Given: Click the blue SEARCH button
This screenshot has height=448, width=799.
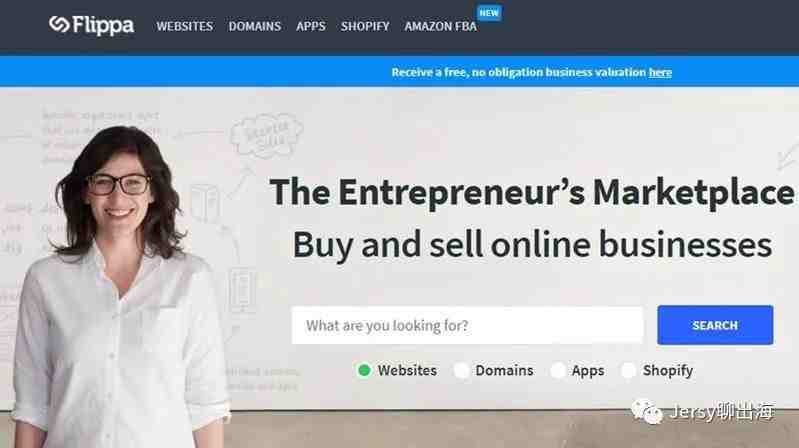Looking at the screenshot, I should [x=715, y=325].
